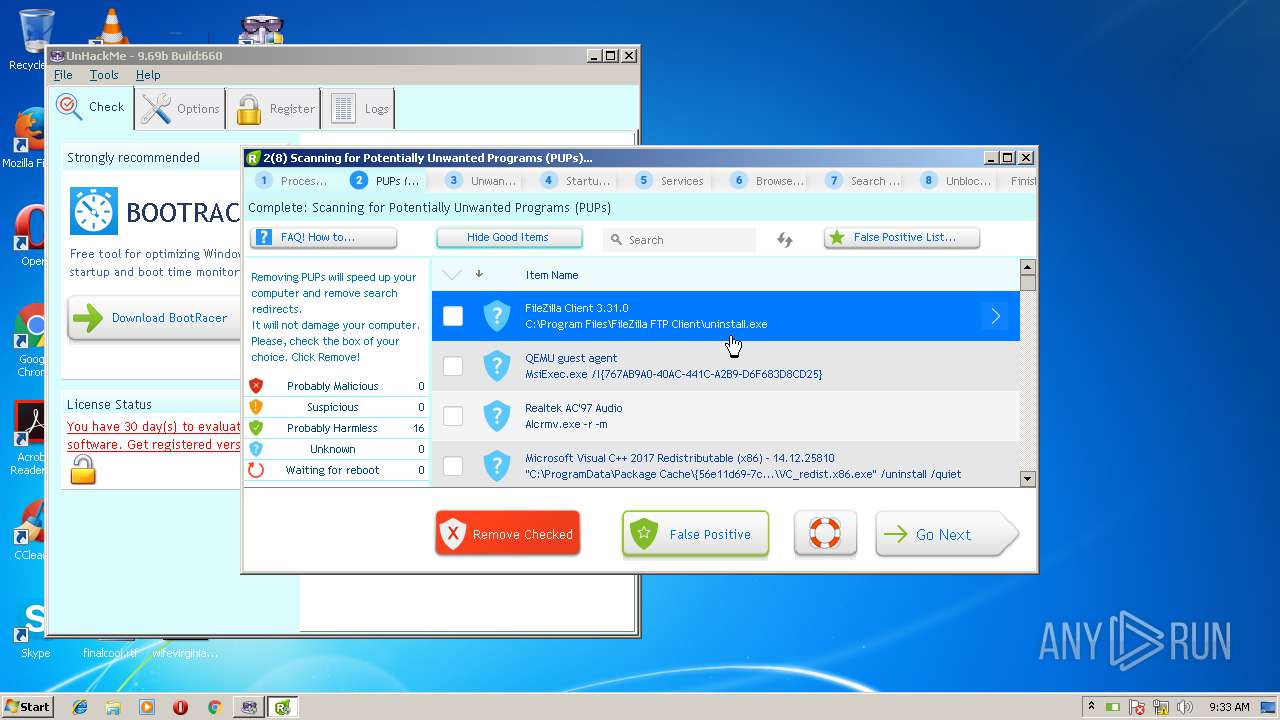
Task: Click Microsoft Visual C++ shield icon
Action: click(x=497, y=466)
